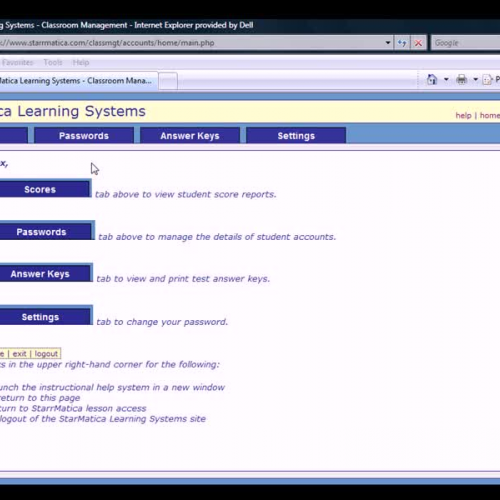This screenshot has width=500, height=500.
Task: Click the text 'tab above to view student score reports.'
Action: [186, 194]
